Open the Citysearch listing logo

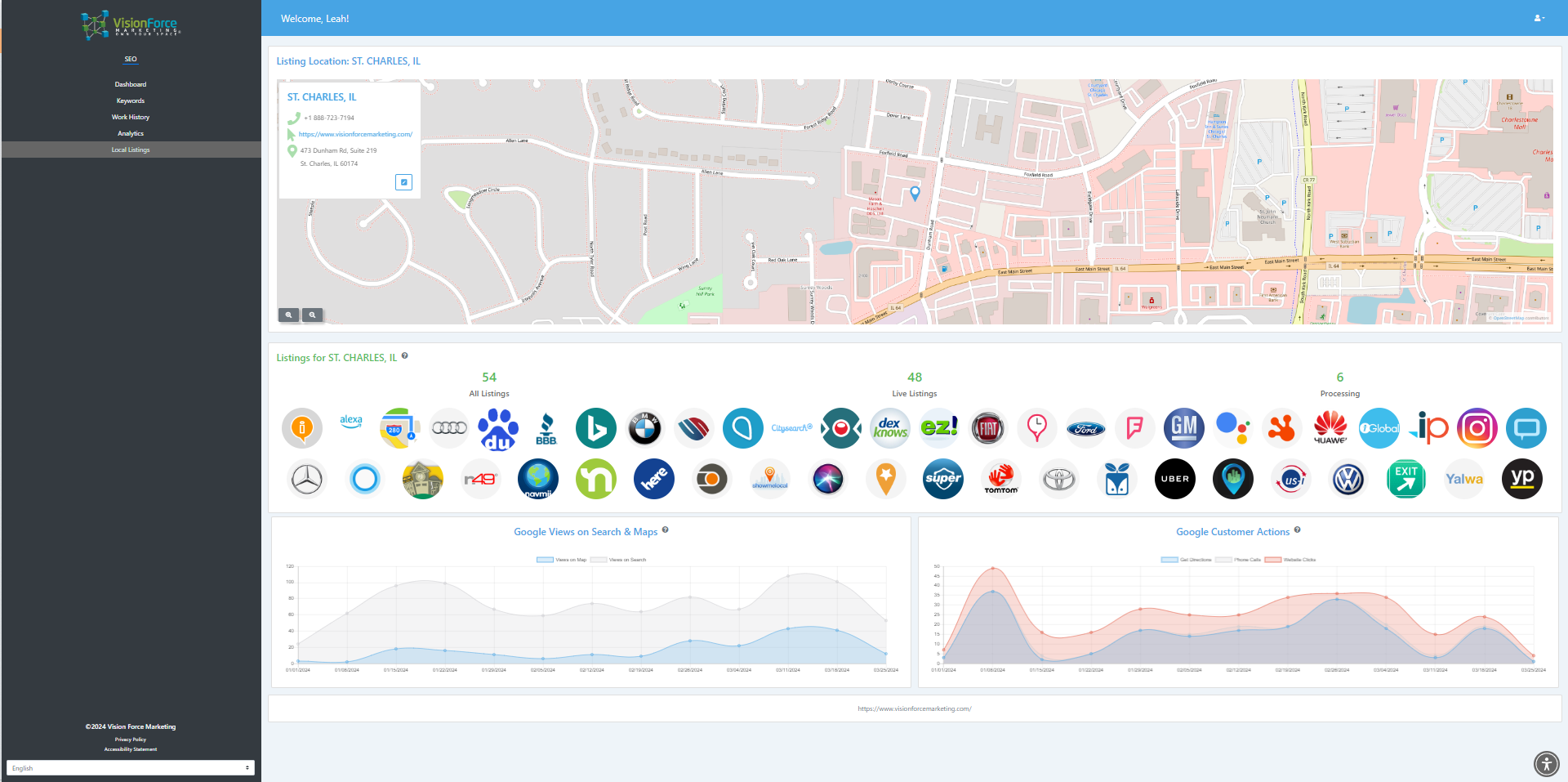(x=791, y=428)
